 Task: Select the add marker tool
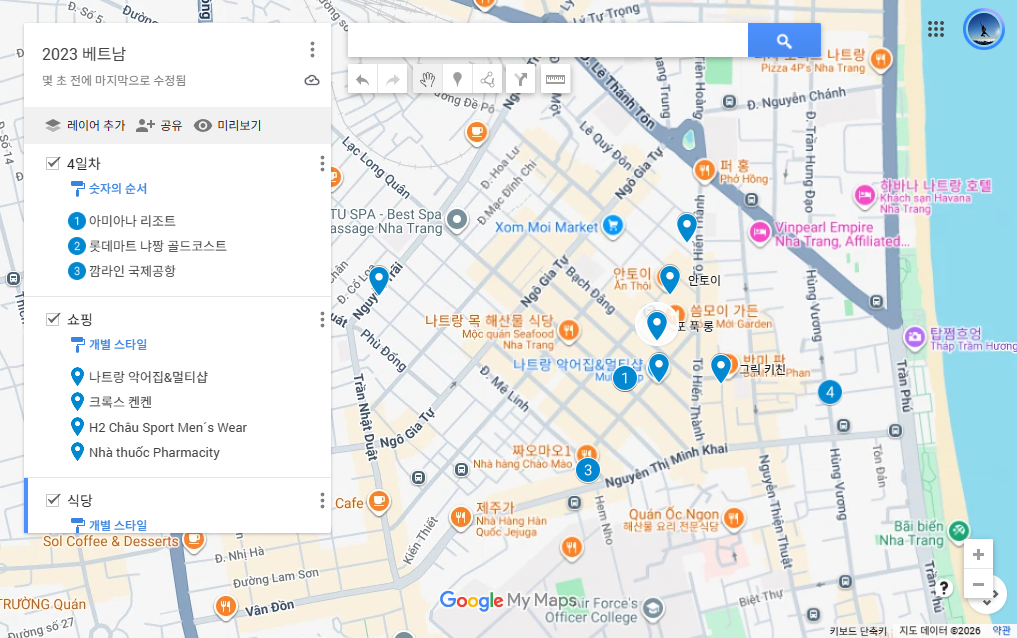coord(457,80)
